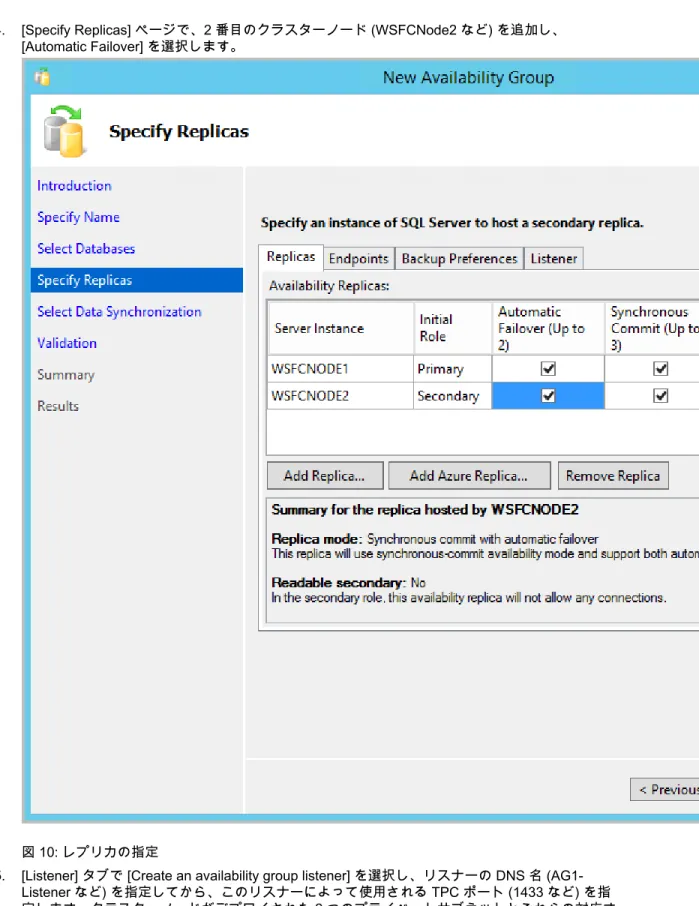
Task: Click the Synchronous Commit column header
Action: coord(653,328)
